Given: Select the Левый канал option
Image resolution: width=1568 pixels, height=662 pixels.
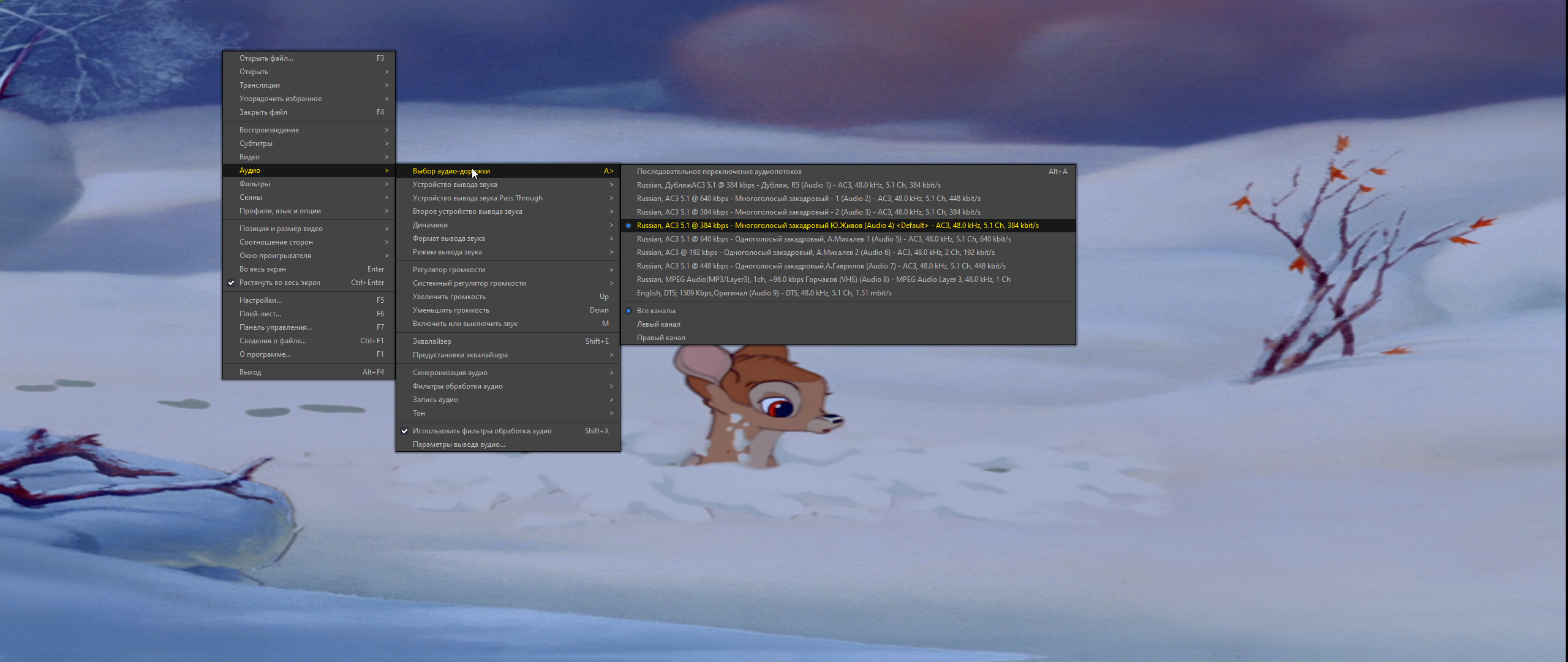Looking at the screenshot, I should tap(658, 324).
